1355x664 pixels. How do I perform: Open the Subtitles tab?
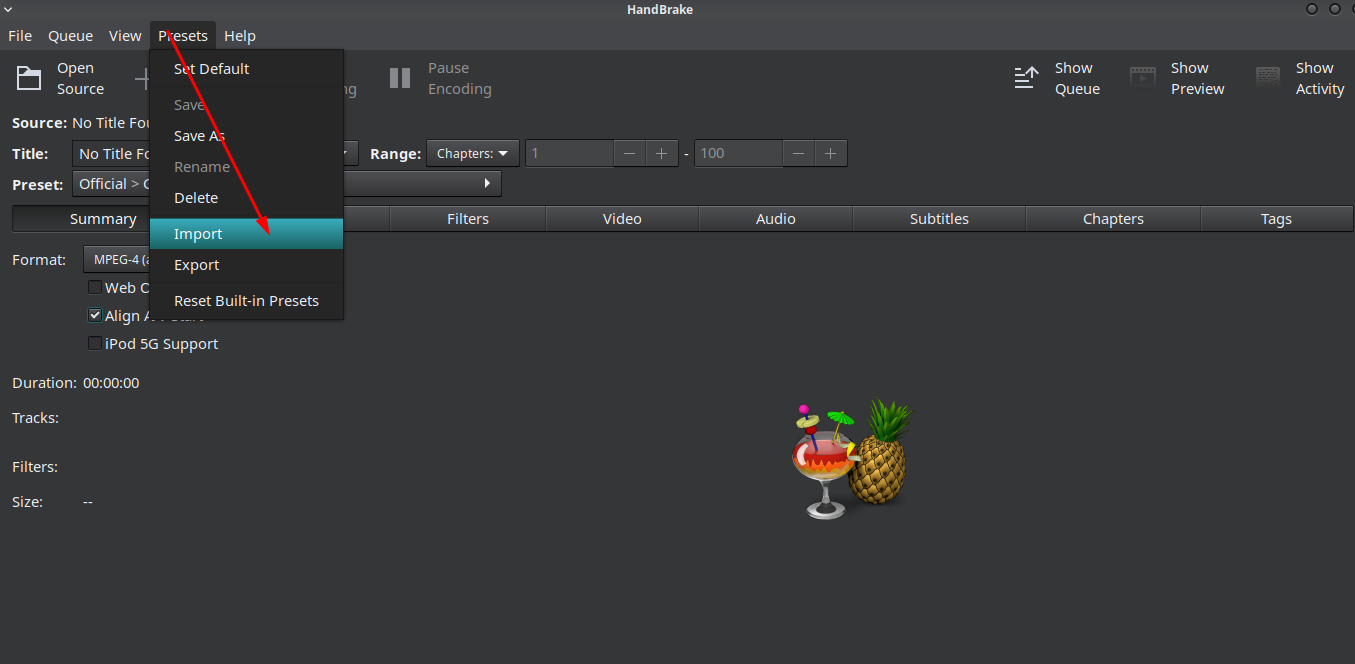(x=939, y=219)
